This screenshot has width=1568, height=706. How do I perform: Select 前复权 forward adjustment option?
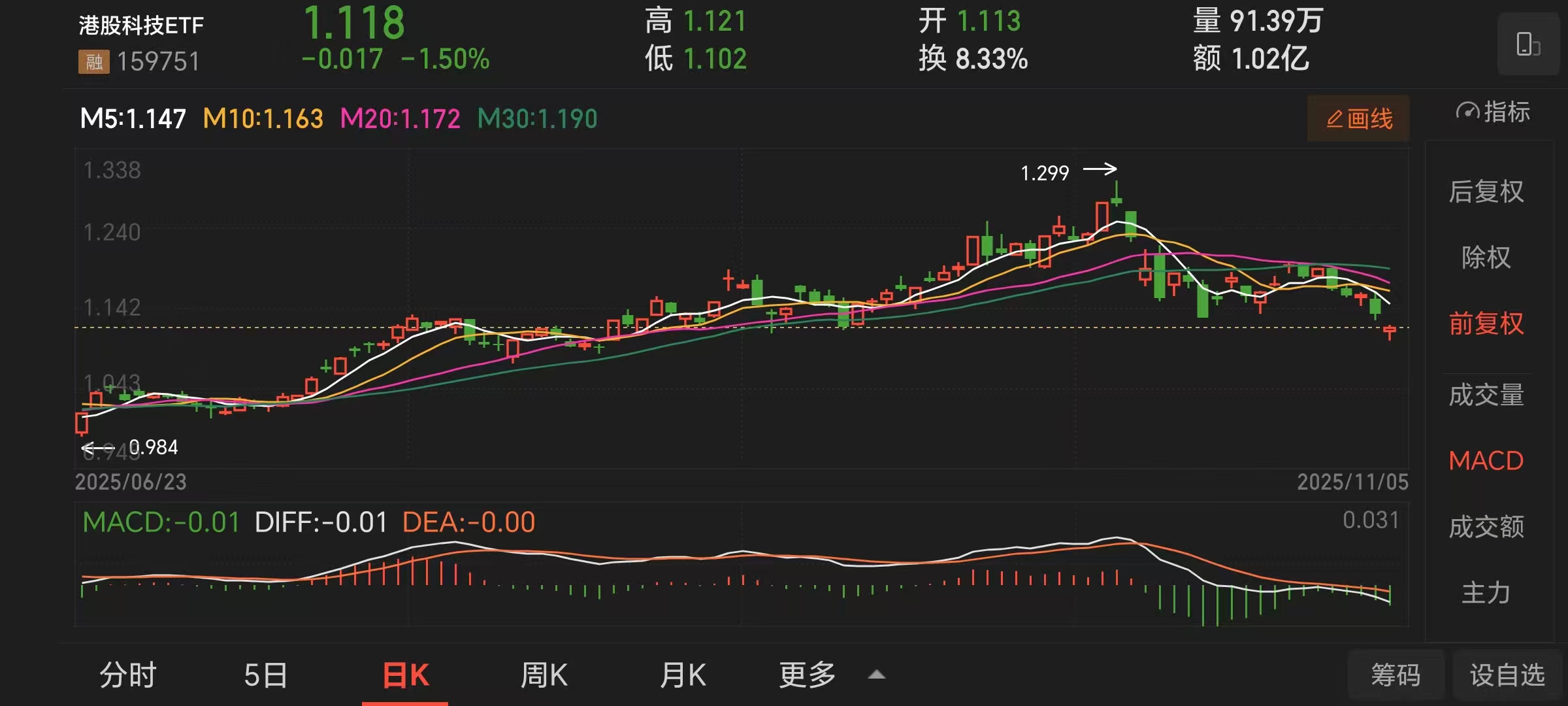click(x=1486, y=324)
